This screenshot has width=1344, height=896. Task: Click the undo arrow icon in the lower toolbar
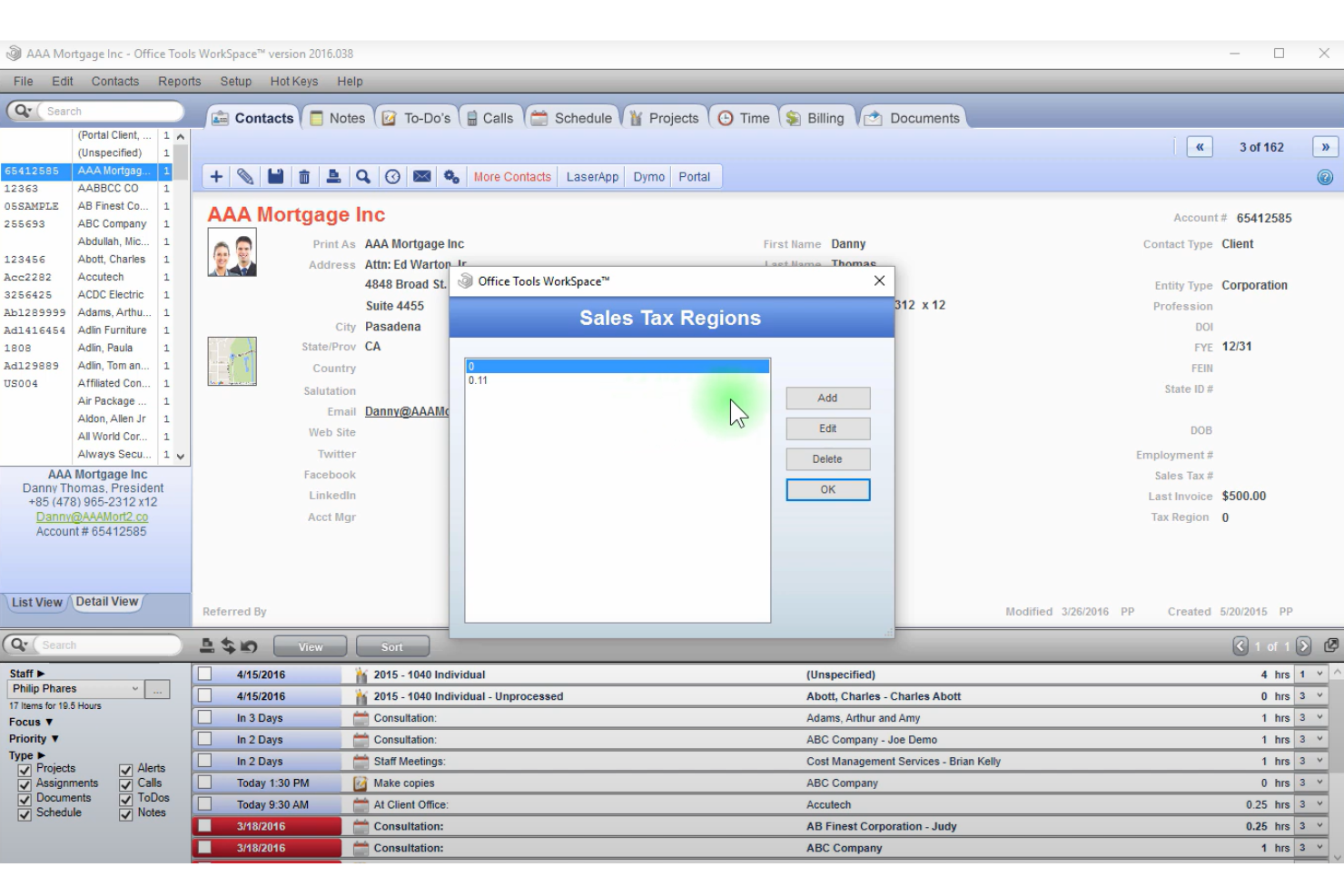click(x=249, y=645)
